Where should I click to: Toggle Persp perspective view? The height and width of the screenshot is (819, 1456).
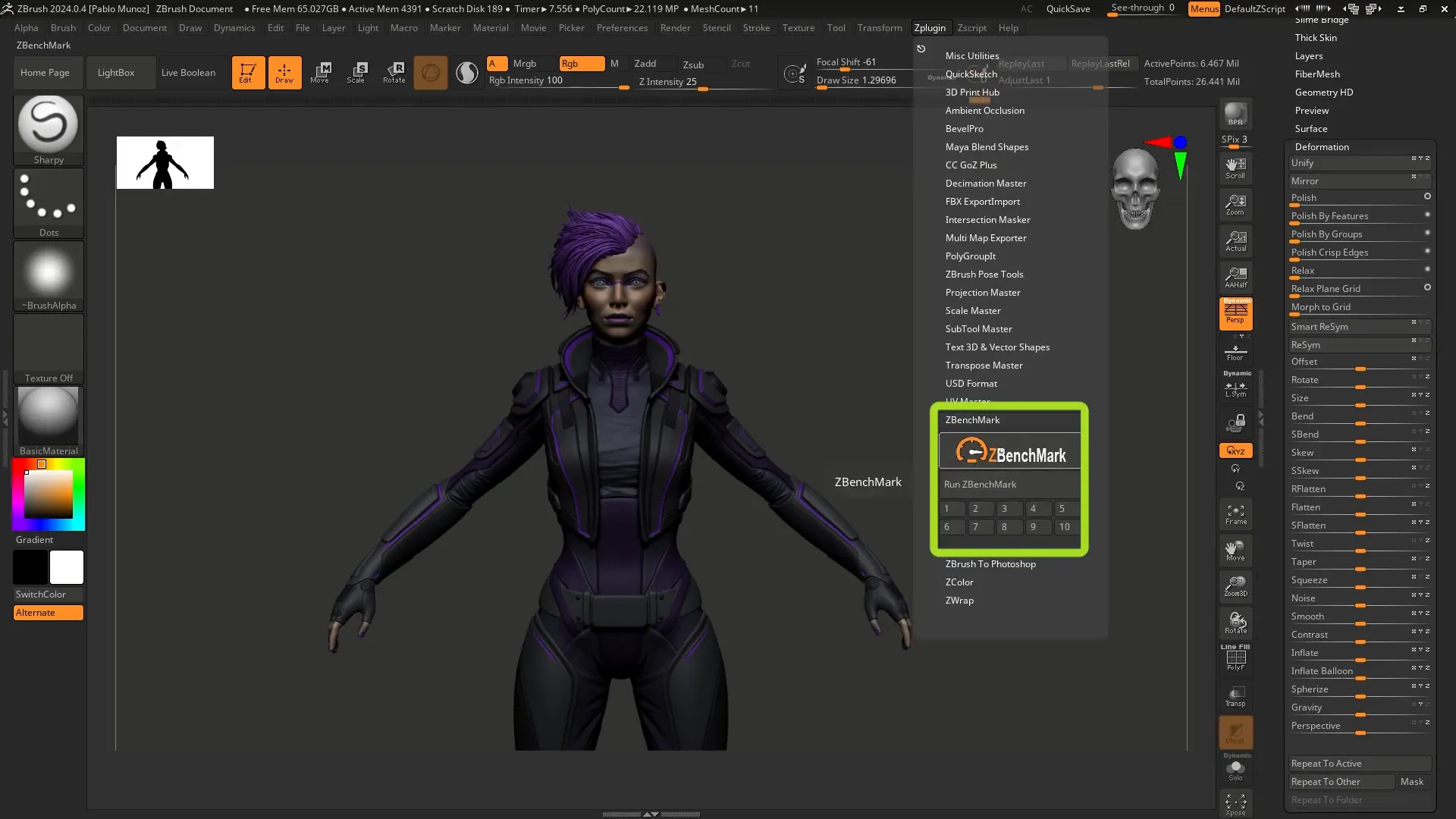[1235, 313]
